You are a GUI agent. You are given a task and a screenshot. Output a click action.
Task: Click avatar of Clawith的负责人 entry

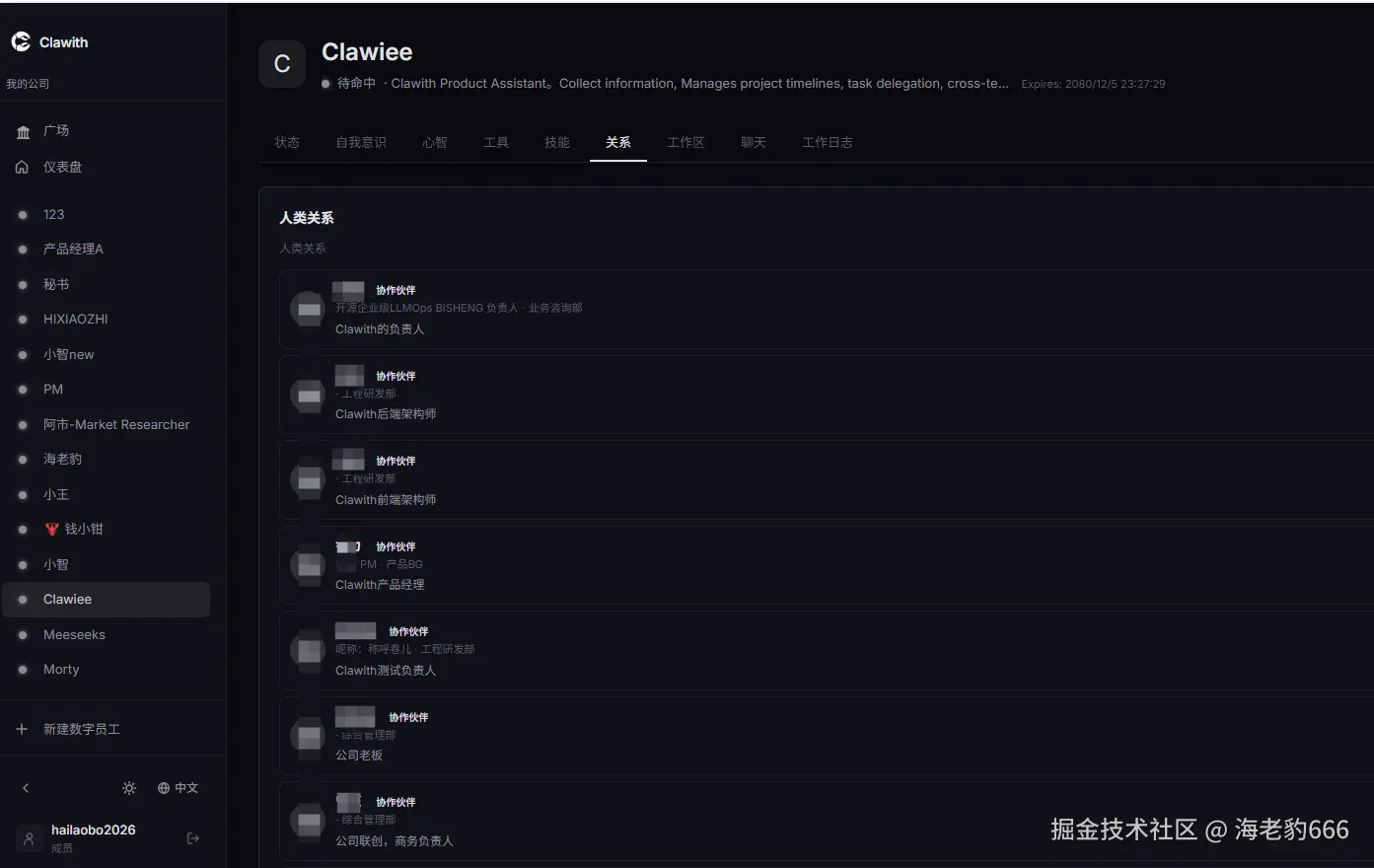pos(309,310)
